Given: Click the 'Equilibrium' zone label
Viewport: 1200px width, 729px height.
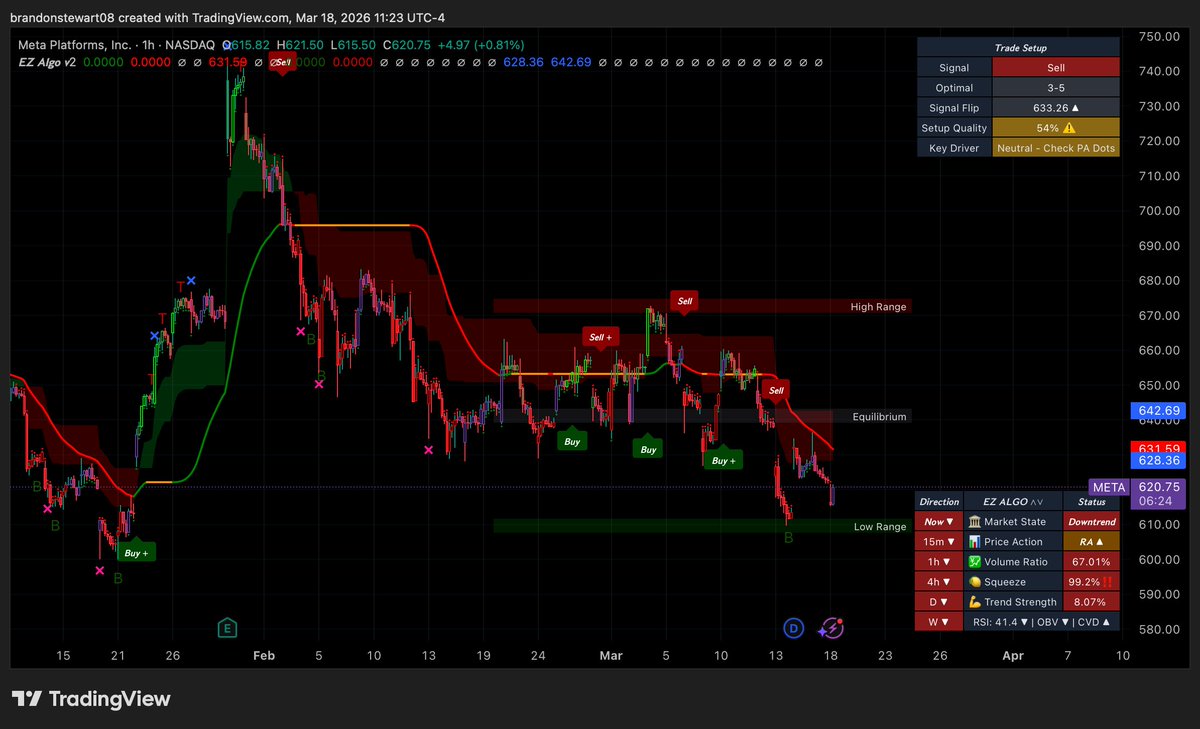Looking at the screenshot, I should (879, 417).
